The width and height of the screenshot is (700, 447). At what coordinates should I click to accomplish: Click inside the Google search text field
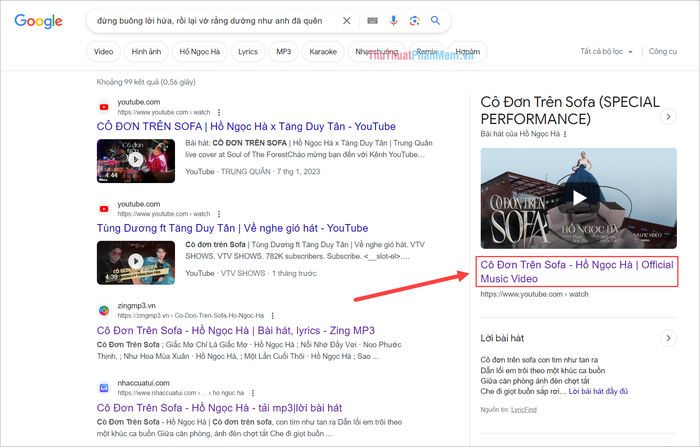click(x=210, y=20)
